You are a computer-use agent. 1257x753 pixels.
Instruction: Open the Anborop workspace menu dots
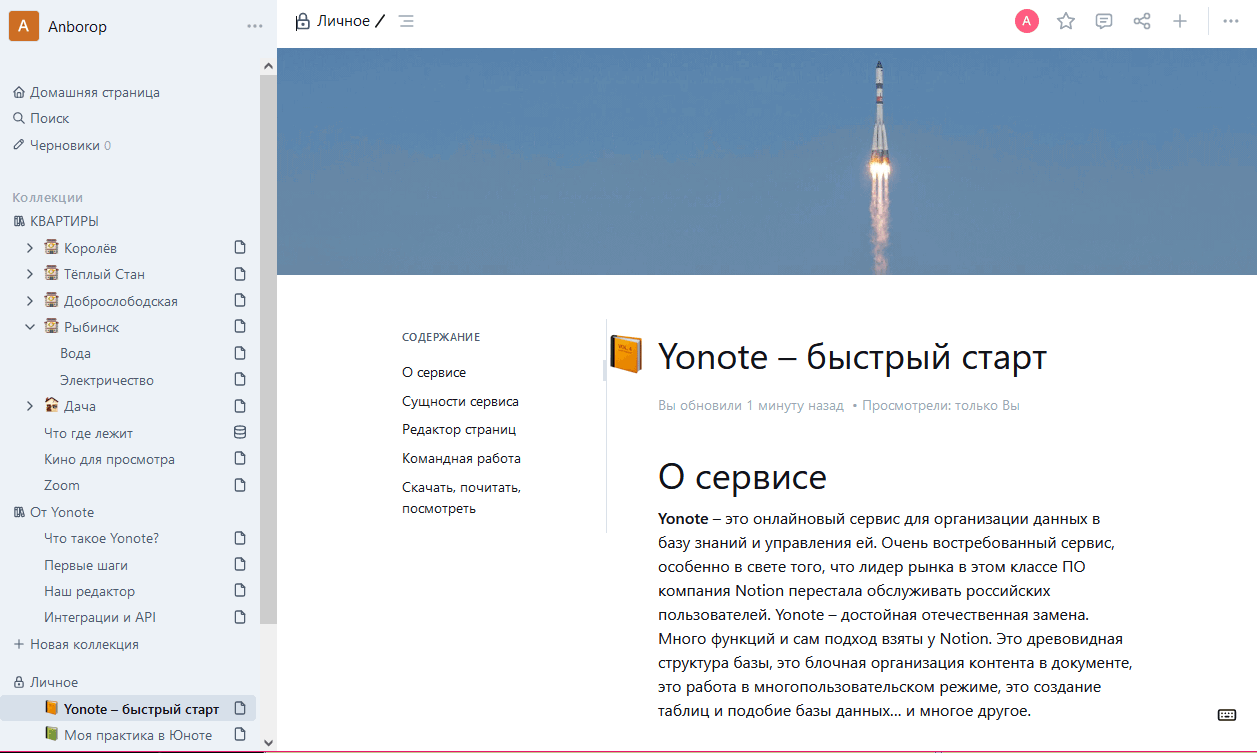point(255,26)
